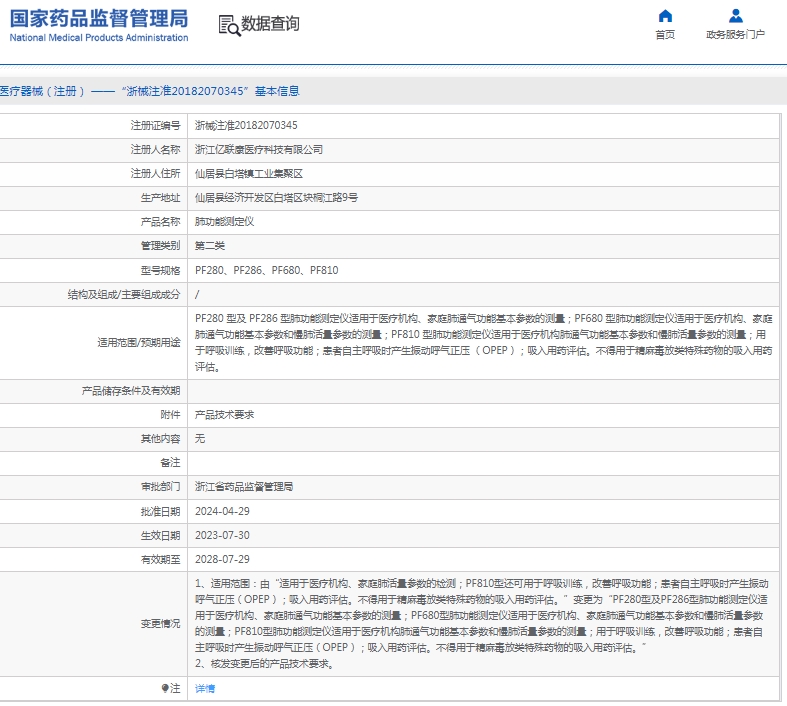
Task: Click the 型号规格 row label
Action: (160, 270)
